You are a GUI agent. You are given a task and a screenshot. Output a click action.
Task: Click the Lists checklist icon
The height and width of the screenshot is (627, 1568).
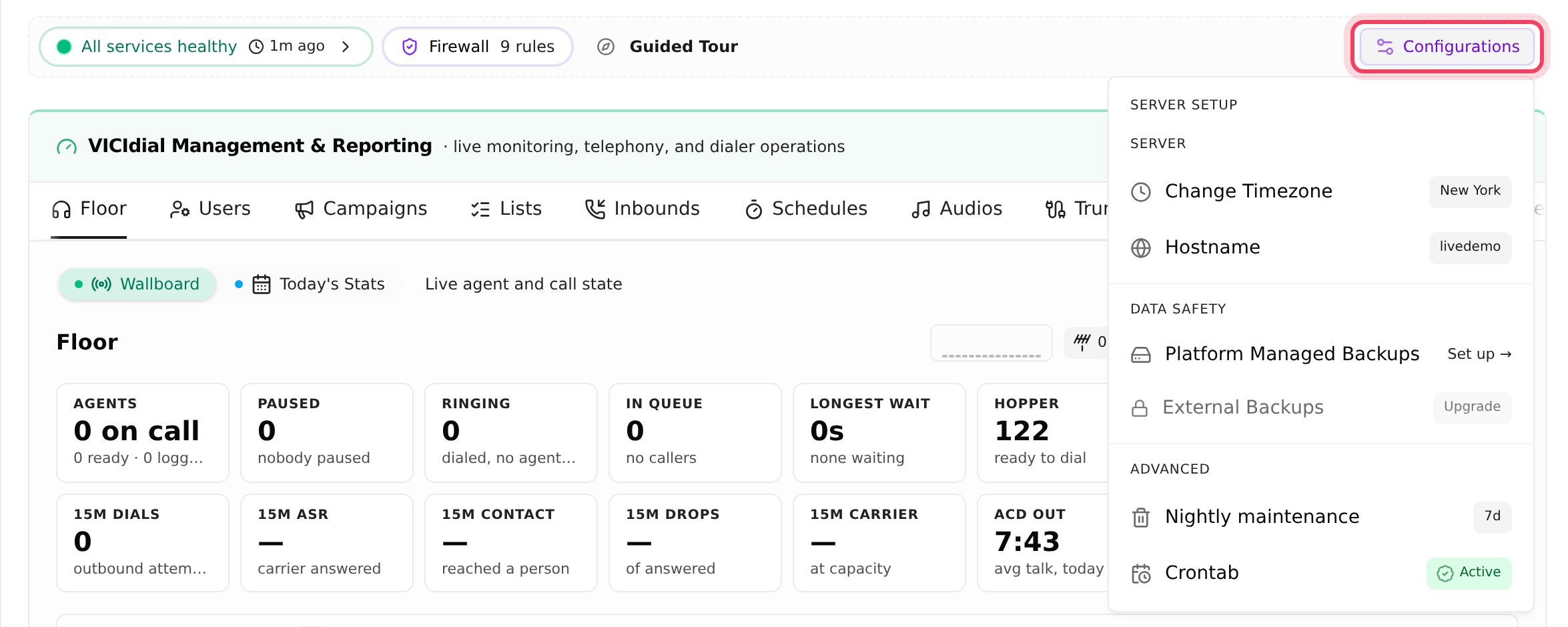(x=480, y=209)
